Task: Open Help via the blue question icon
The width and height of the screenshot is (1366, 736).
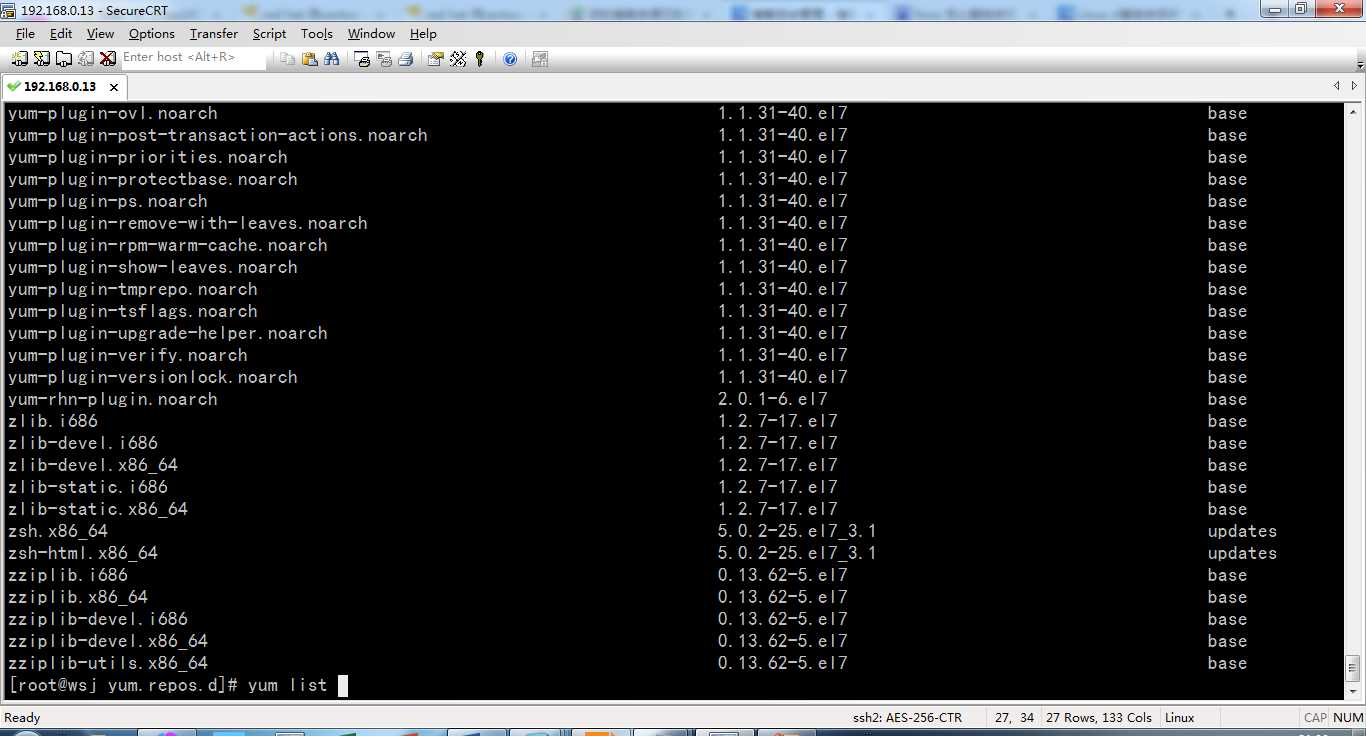Action: click(510, 59)
